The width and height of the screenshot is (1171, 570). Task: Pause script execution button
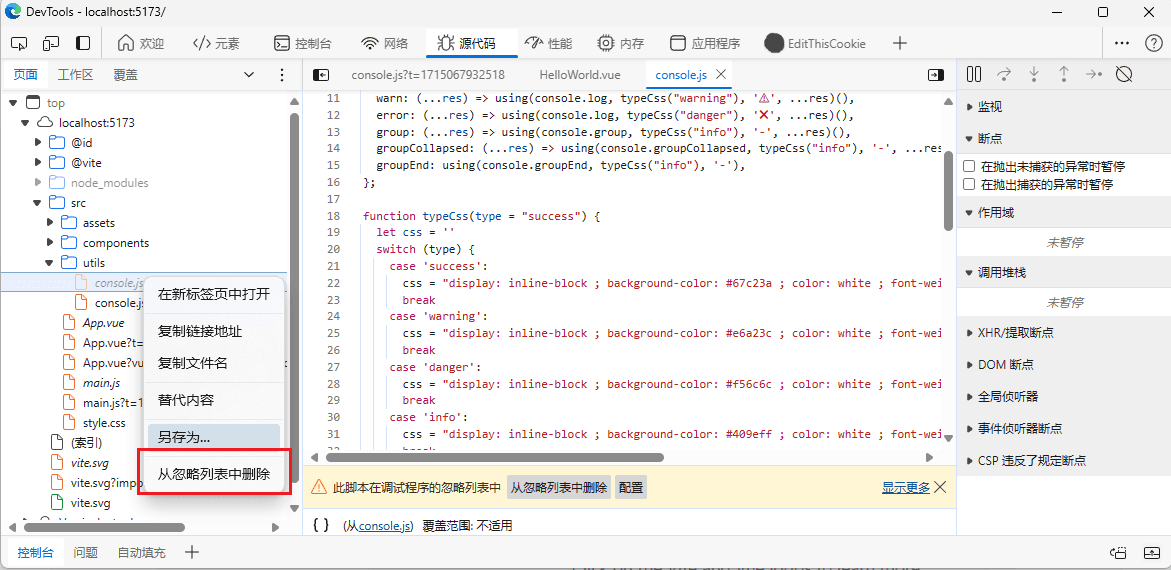[x=974, y=74]
